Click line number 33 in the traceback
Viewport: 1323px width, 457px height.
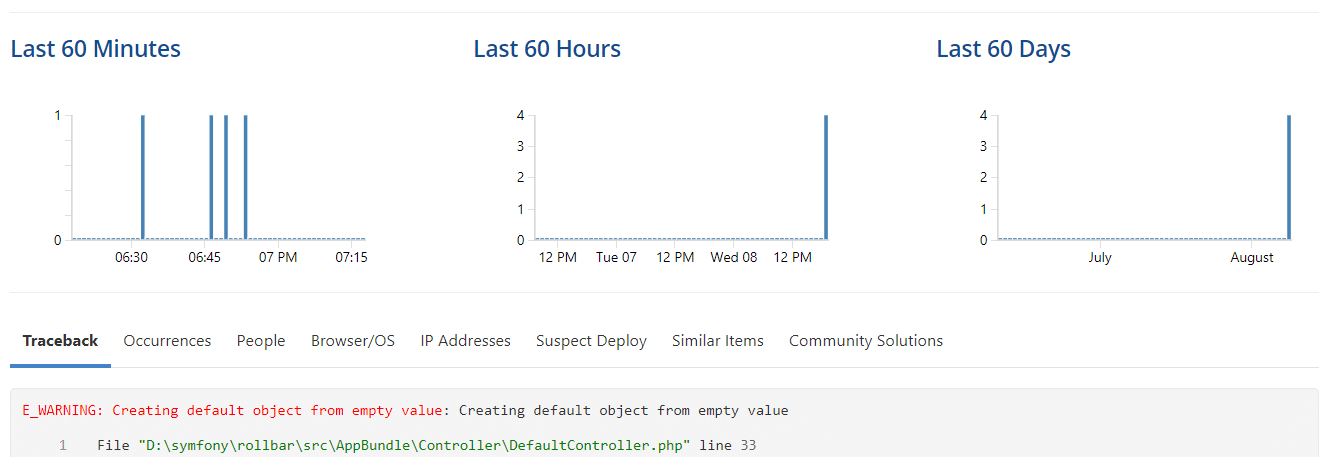click(x=748, y=445)
